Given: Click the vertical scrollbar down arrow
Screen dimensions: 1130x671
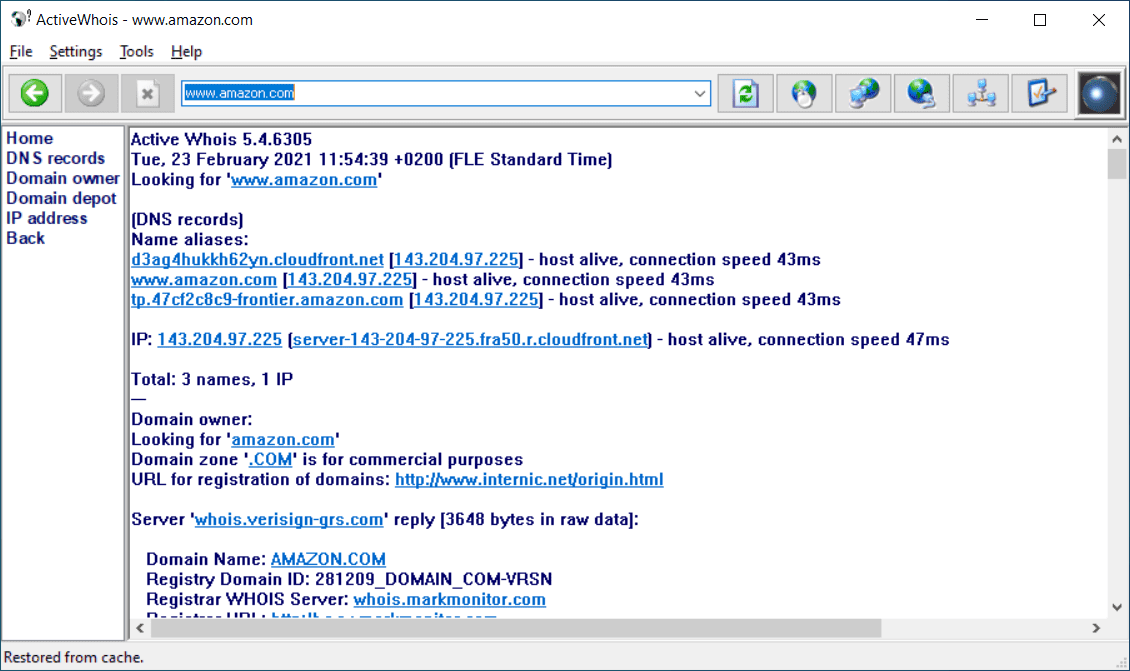Looking at the screenshot, I should pos(1117,608).
